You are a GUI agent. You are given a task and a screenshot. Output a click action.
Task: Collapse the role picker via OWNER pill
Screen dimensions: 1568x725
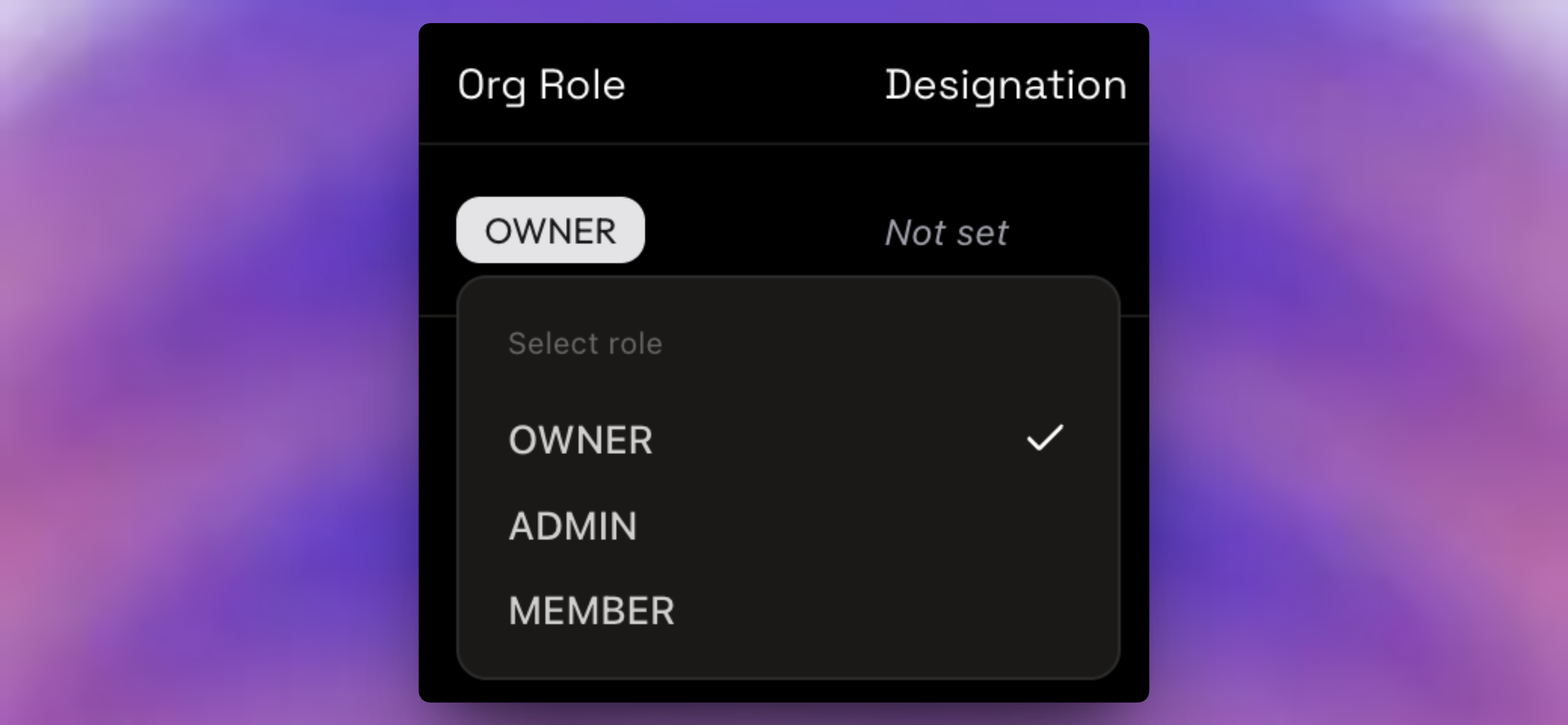pos(550,230)
